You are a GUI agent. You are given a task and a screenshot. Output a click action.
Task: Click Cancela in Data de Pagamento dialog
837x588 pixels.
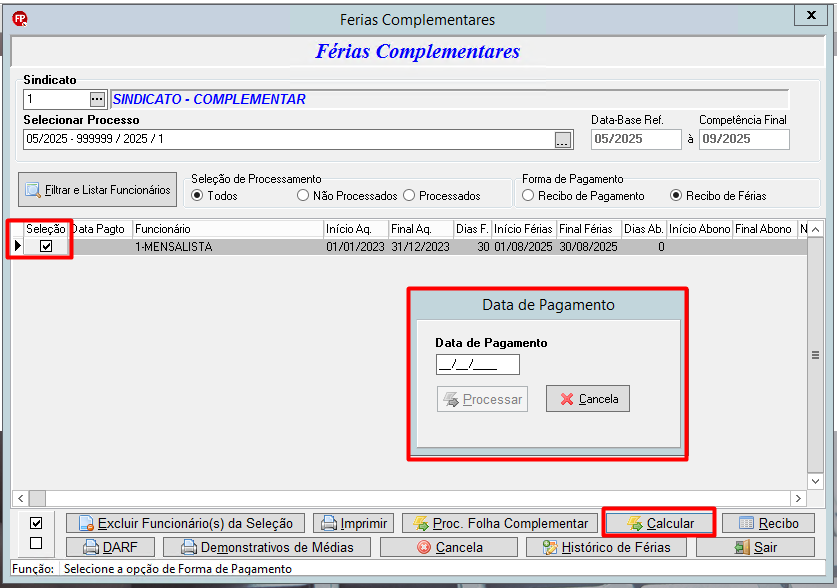pos(588,399)
